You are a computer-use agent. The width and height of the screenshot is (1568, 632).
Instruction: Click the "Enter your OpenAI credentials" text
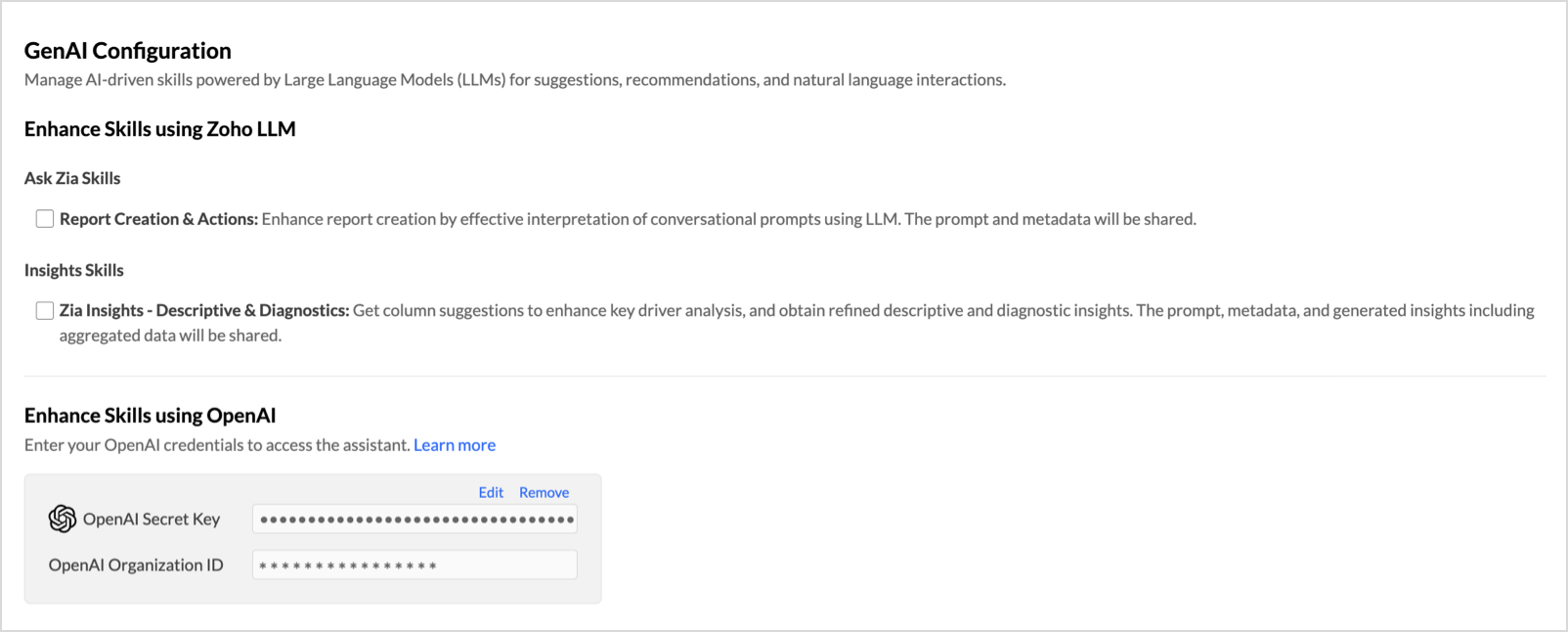[217, 445]
